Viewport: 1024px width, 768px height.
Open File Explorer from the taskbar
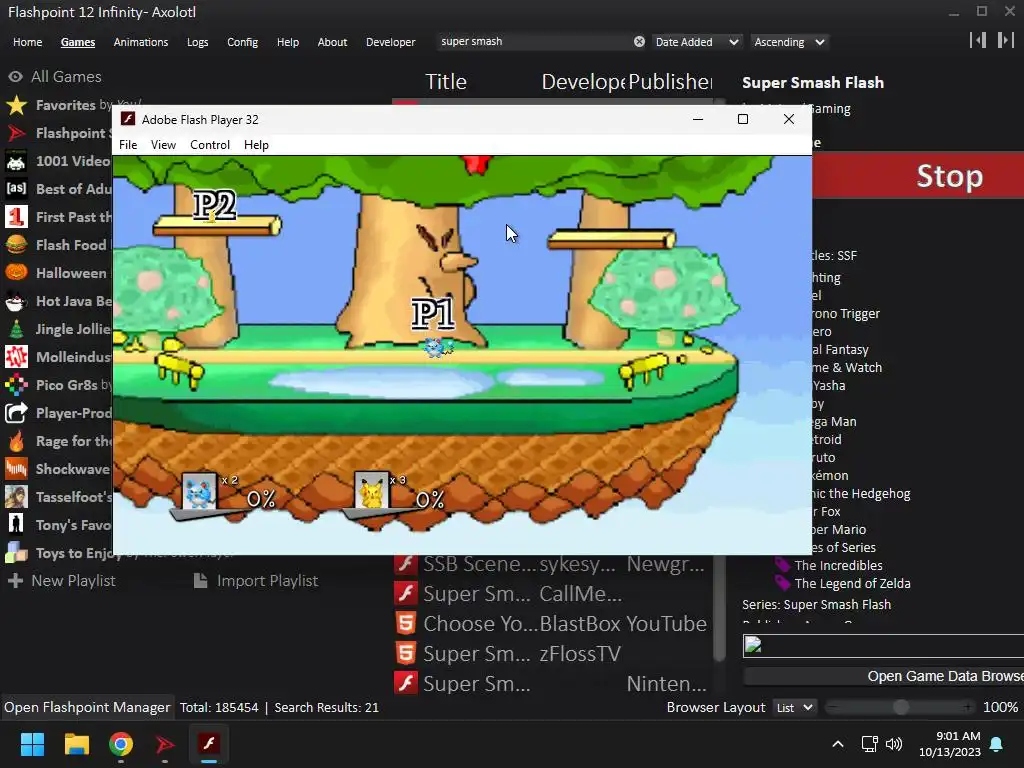point(76,744)
